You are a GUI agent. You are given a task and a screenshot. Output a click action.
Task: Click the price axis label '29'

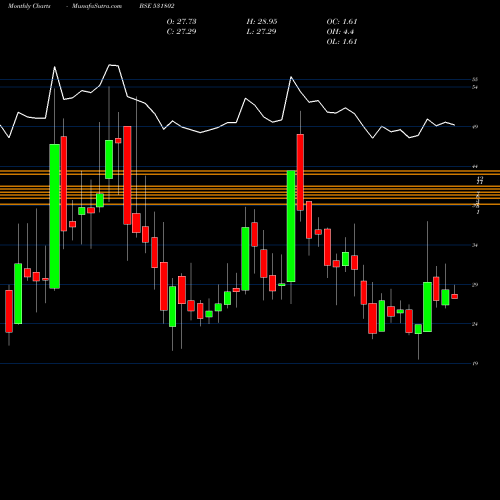point(475,285)
